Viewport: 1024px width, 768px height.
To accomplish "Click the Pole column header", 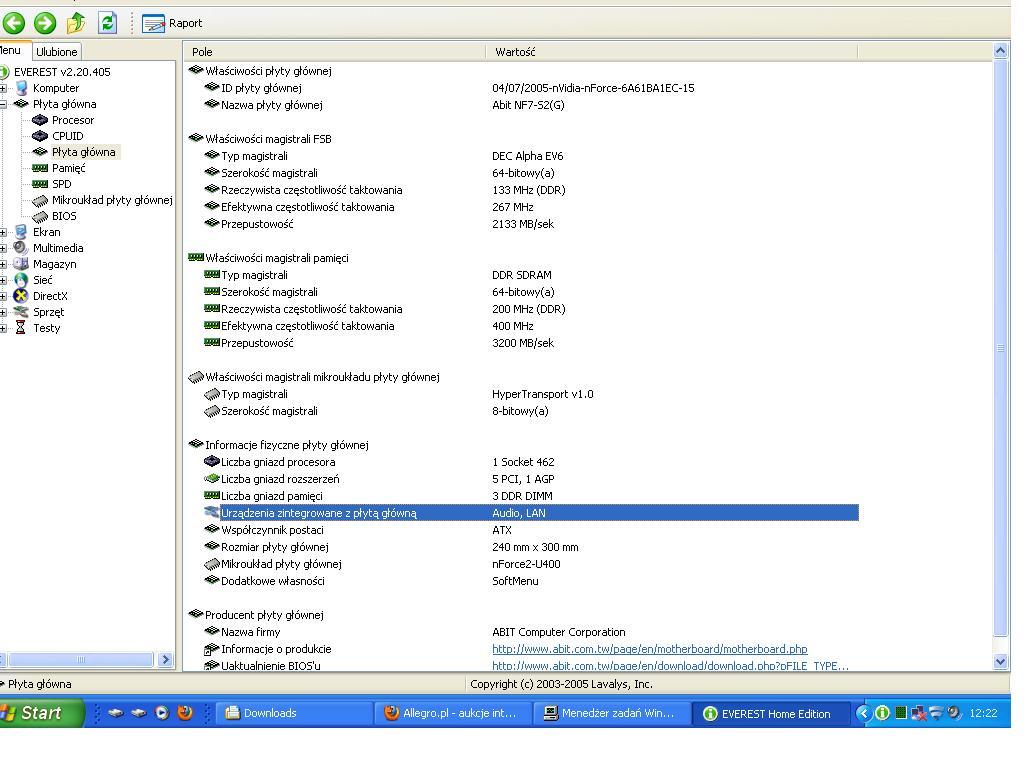I will (x=335, y=52).
